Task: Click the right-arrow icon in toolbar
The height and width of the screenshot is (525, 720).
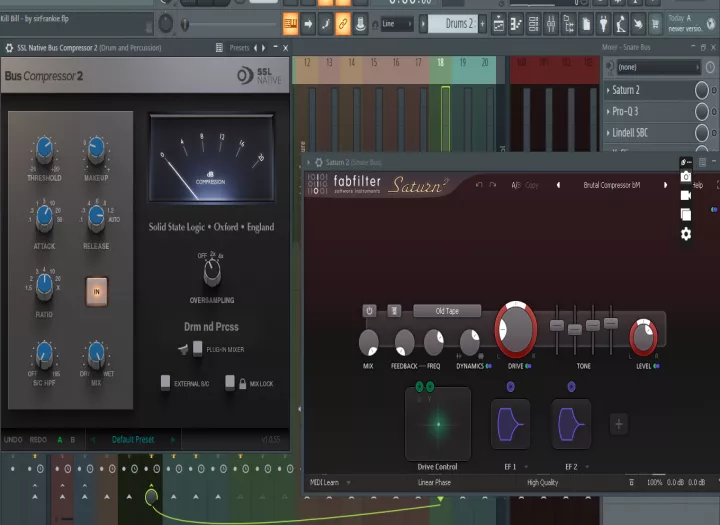Action: (x=308, y=23)
